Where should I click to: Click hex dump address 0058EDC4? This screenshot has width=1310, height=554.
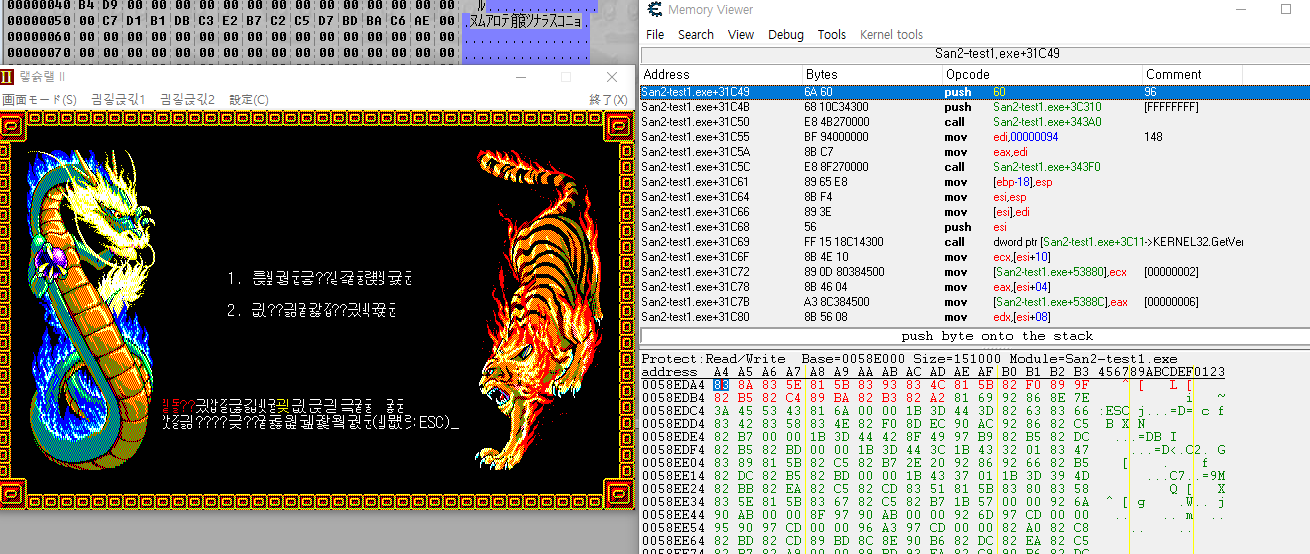pyautogui.click(x=673, y=410)
